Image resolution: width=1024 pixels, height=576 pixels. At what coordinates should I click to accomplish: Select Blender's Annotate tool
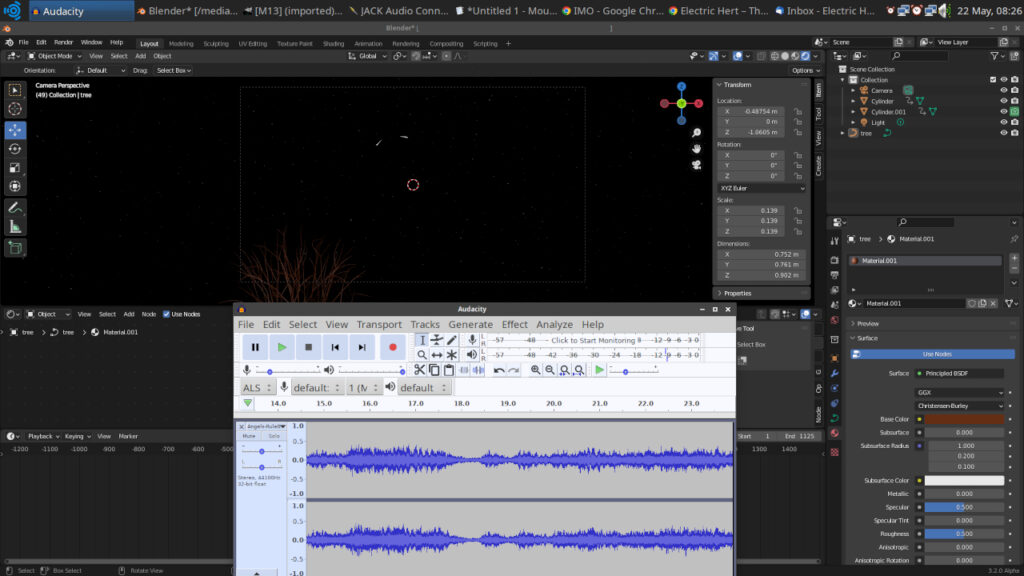coord(15,208)
